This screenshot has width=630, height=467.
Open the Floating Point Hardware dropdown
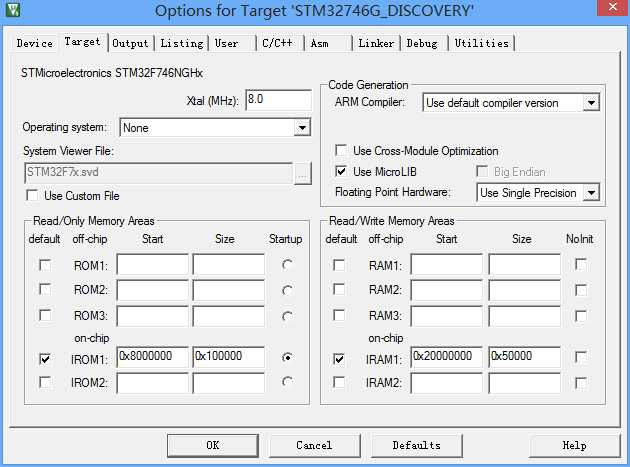tap(538, 193)
